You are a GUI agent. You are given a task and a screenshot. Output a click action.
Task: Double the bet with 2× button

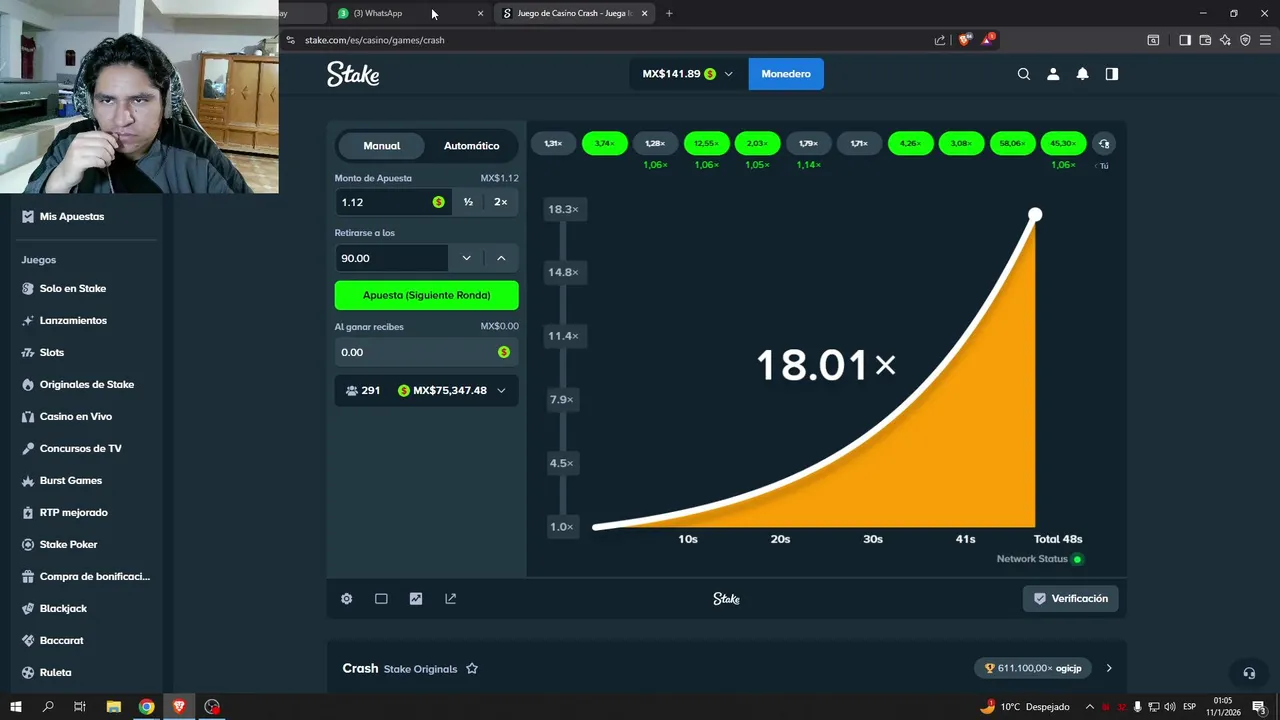click(x=501, y=202)
